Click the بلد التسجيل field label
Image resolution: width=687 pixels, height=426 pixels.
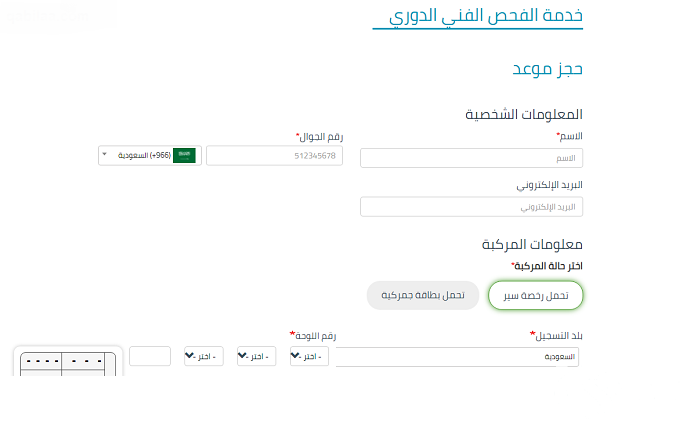(x=556, y=336)
